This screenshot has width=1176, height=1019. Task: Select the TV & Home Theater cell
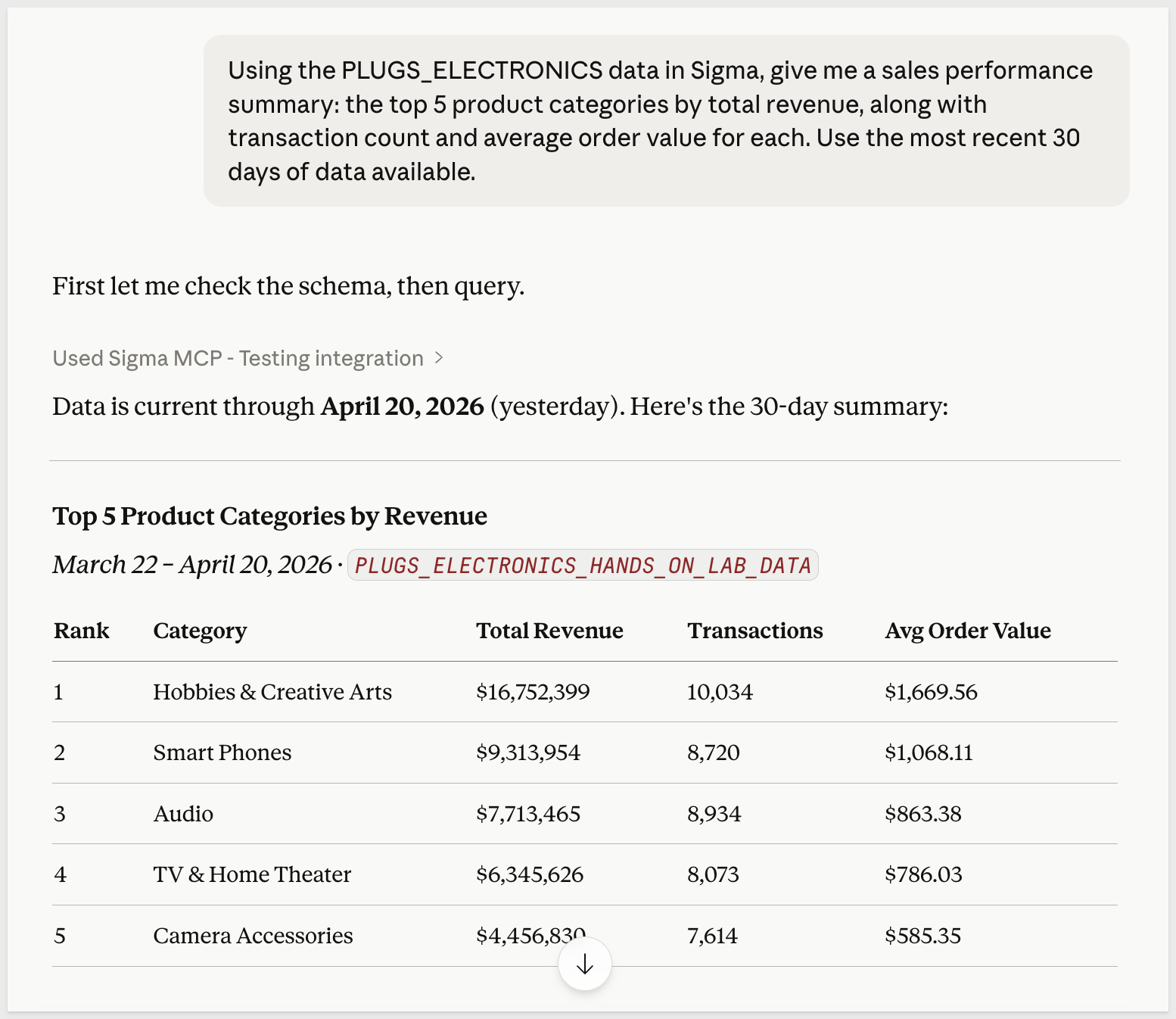tap(252, 874)
